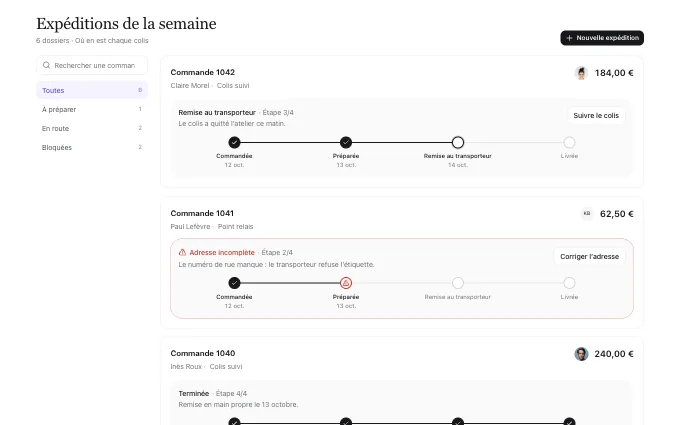Click the 184,00 € amount
The width and height of the screenshot is (680, 425).
point(614,73)
